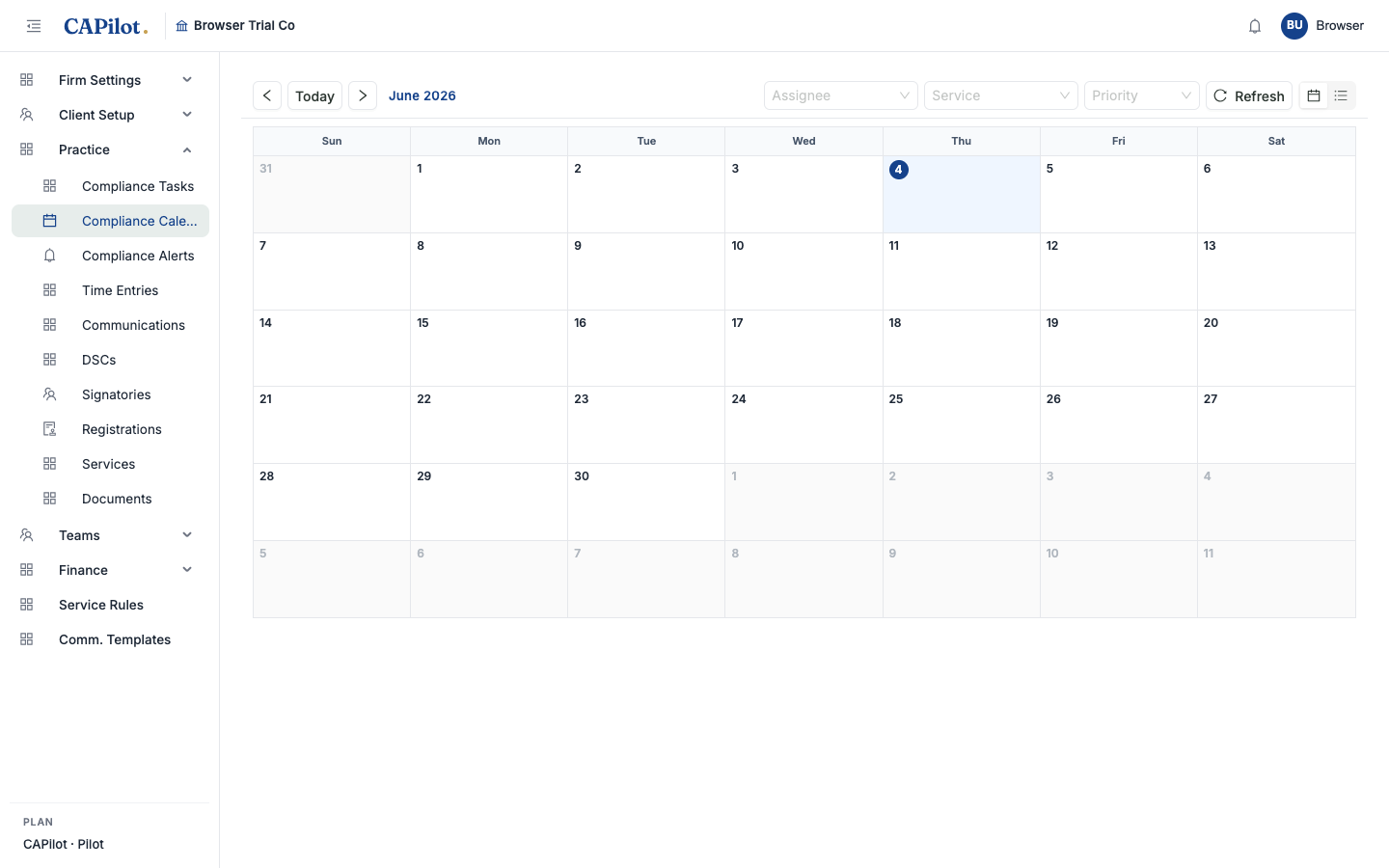Switch to the list view icon

(x=1341, y=95)
